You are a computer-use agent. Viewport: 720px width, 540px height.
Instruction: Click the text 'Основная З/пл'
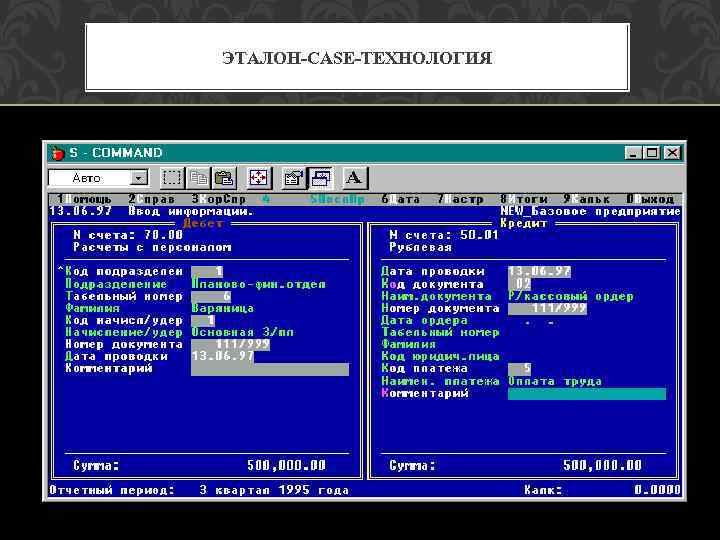click(x=242, y=332)
